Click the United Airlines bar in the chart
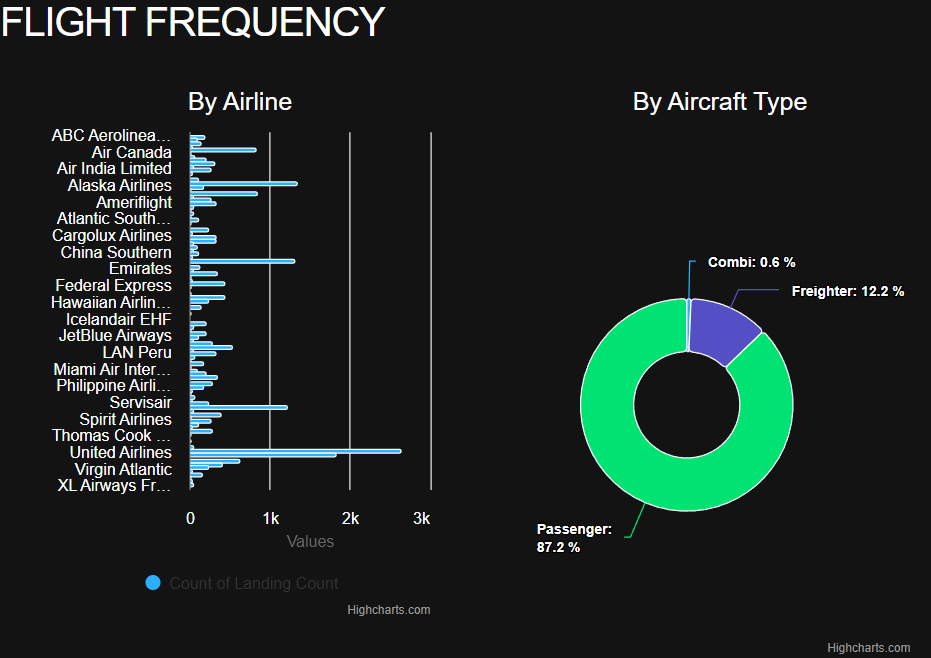 300,452
